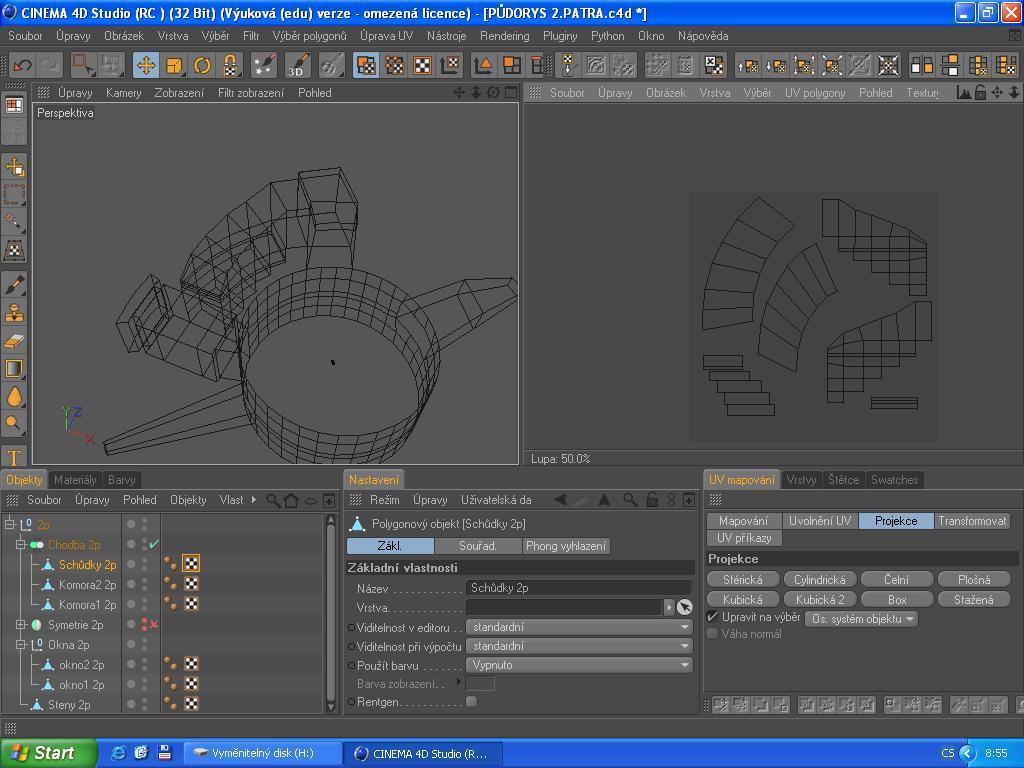
Task: Select the Text tool in left toolbar
Action: [x=14, y=457]
